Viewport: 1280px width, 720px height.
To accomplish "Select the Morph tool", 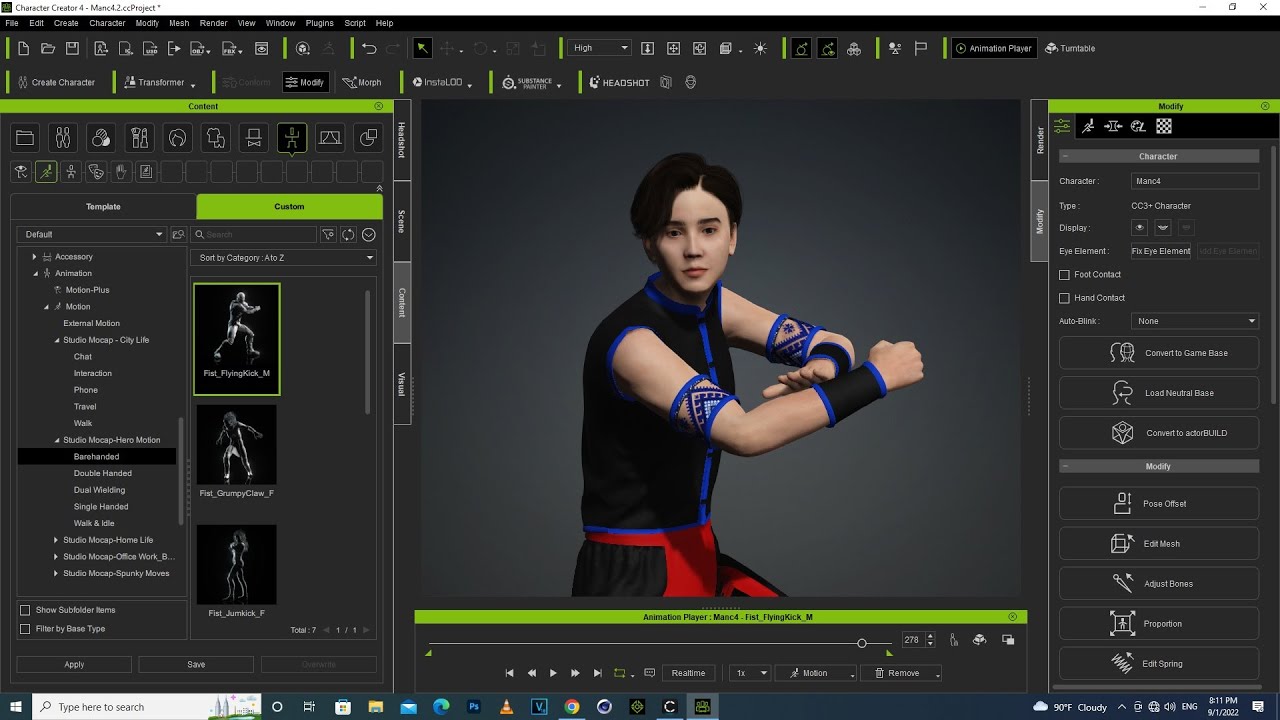I will coord(362,82).
